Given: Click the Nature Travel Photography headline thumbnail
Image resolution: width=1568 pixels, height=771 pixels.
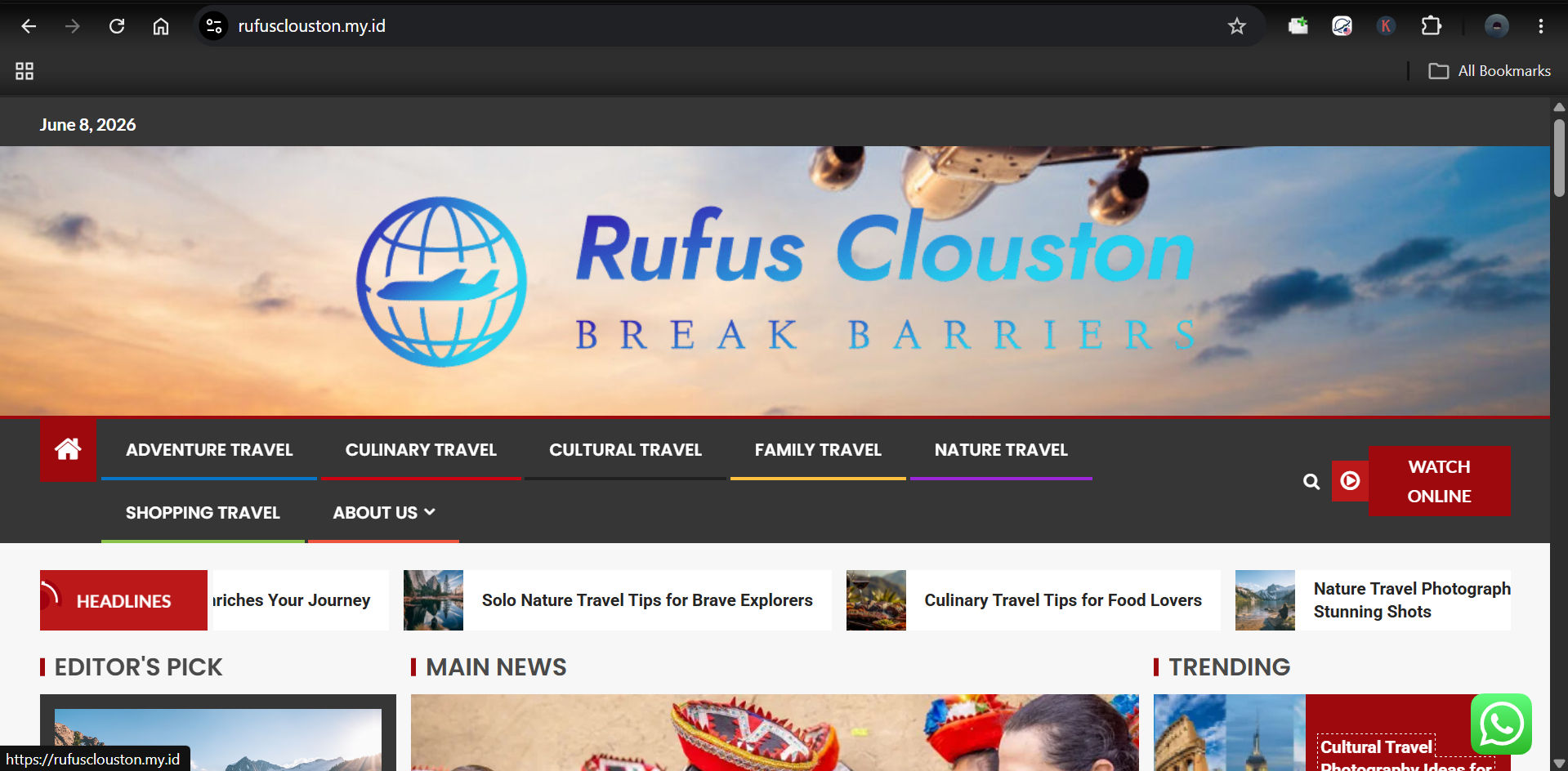Looking at the screenshot, I should [1265, 600].
